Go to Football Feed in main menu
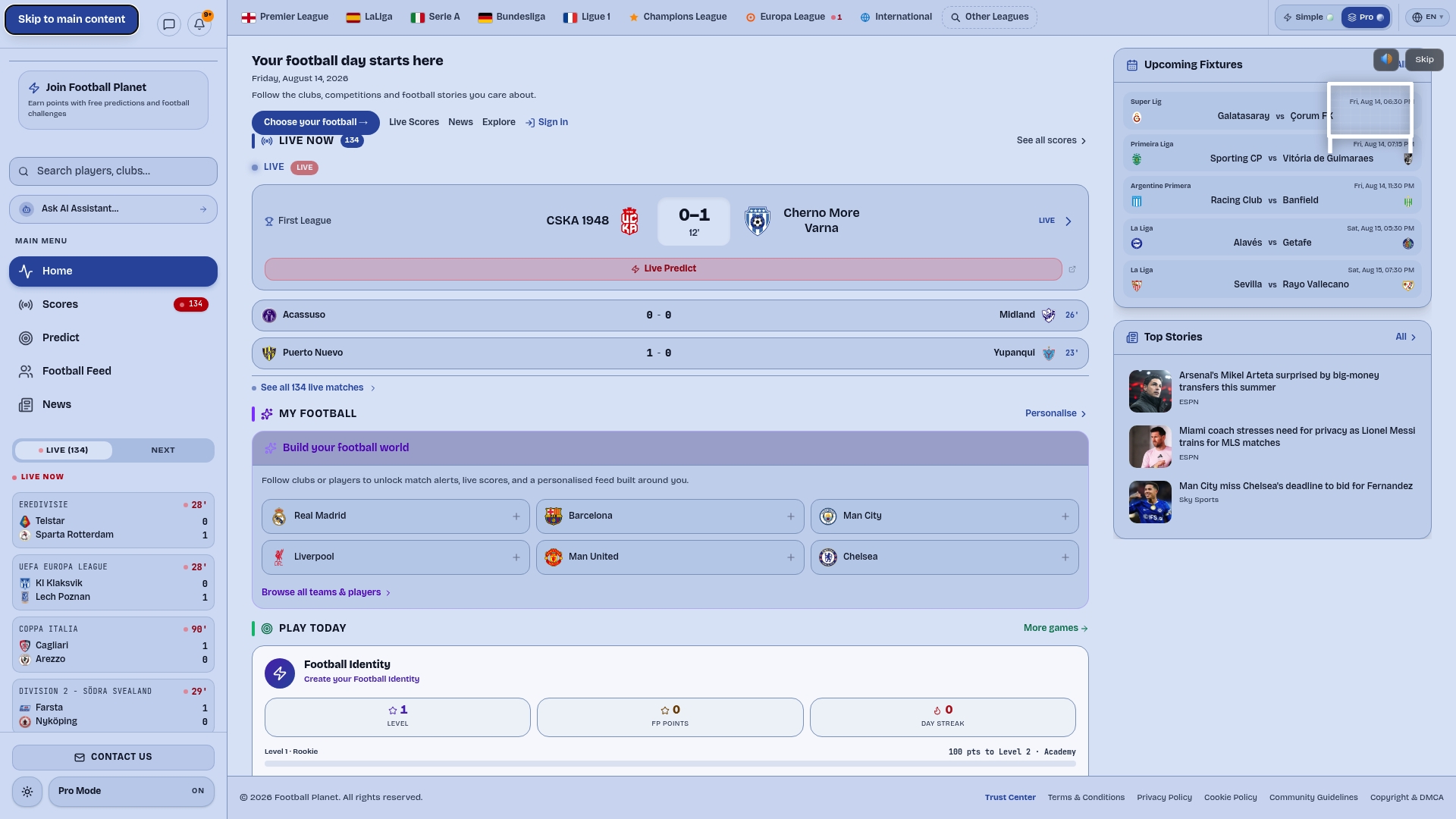The image size is (1456, 819). 113,372
